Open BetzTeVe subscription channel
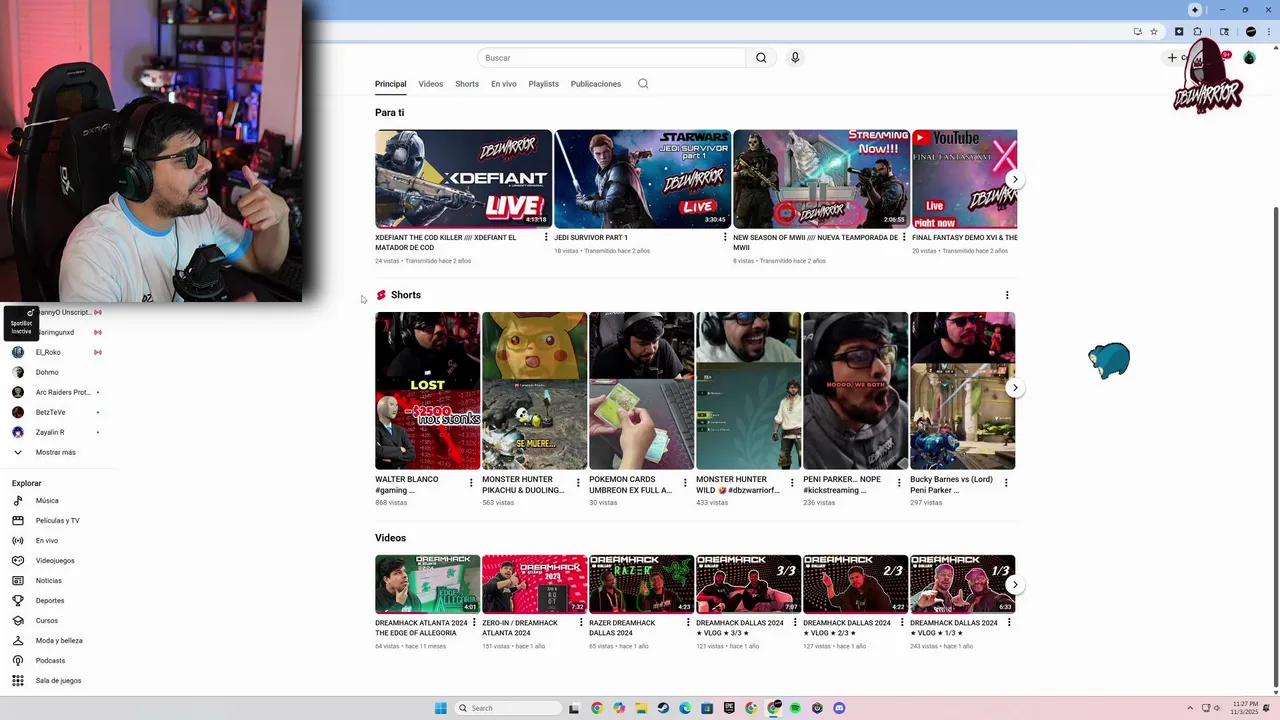1280x720 pixels. pos(50,412)
